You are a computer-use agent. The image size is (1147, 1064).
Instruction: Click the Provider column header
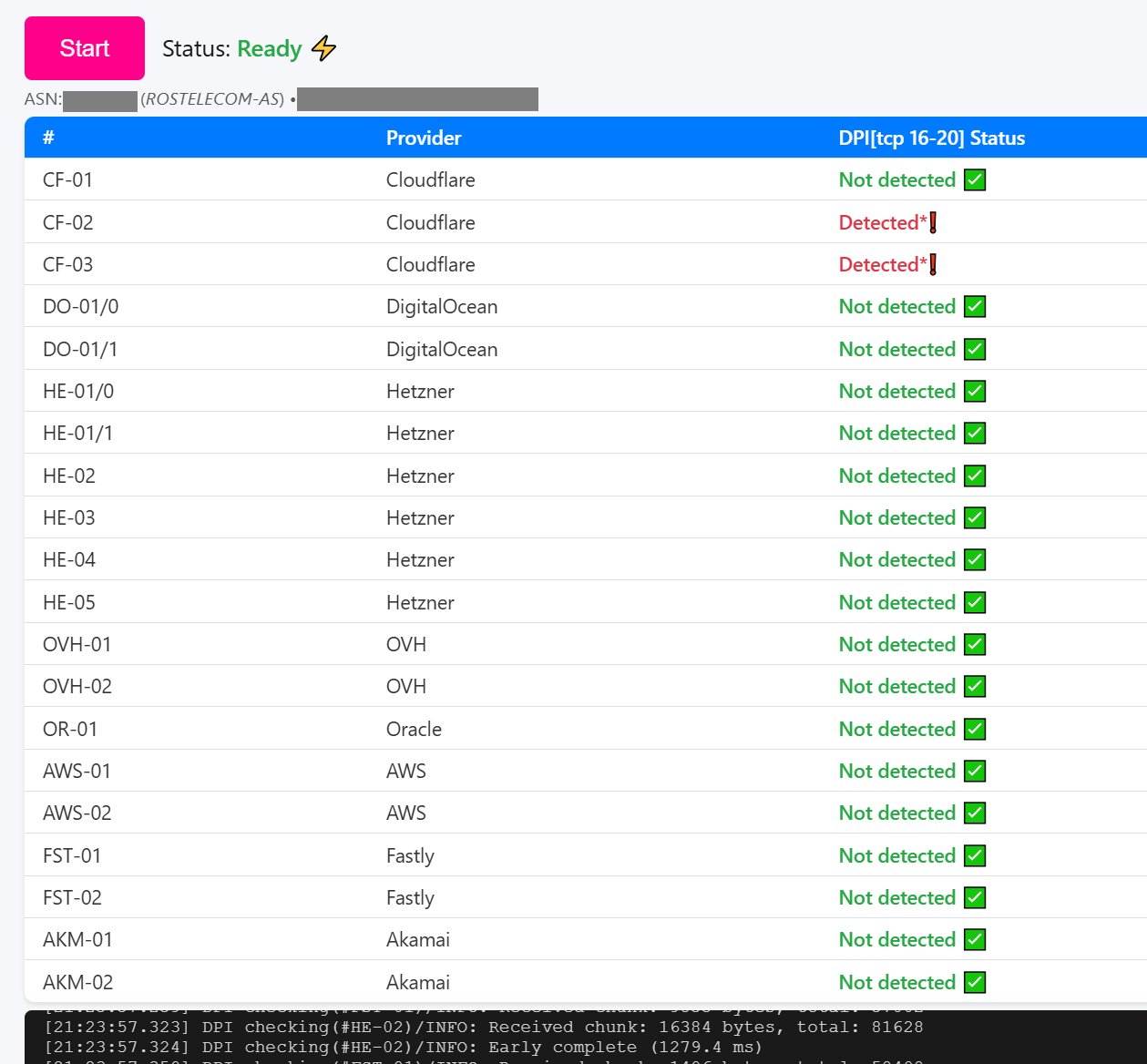coord(424,138)
